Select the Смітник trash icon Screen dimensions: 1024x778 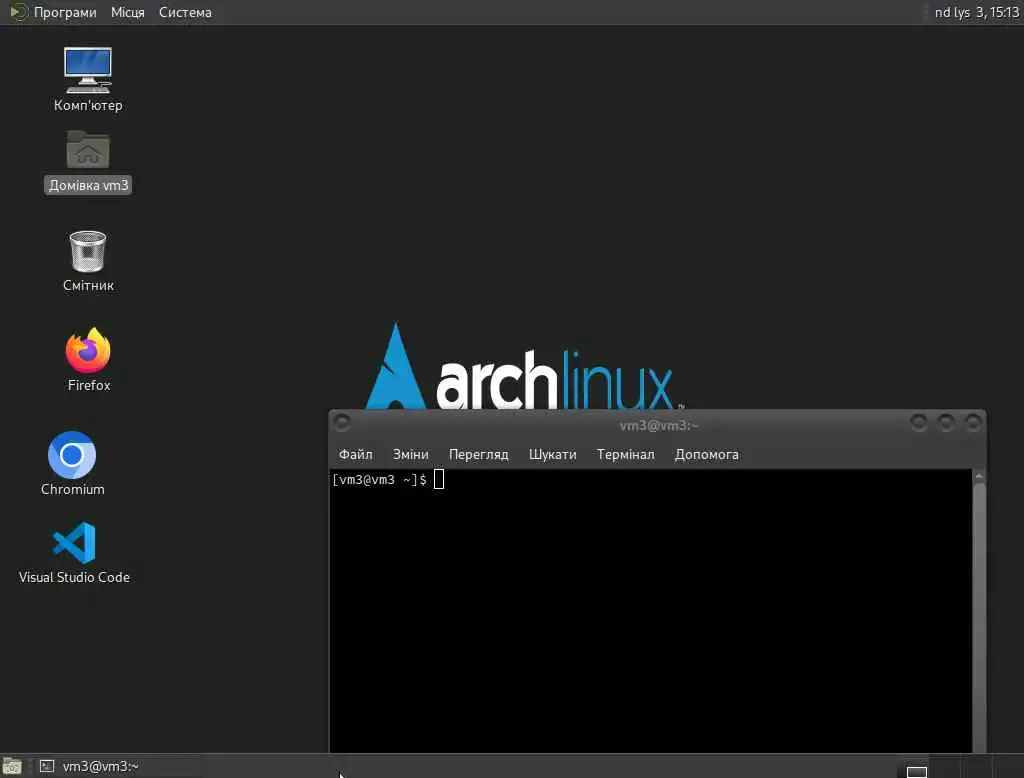(88, 260)
